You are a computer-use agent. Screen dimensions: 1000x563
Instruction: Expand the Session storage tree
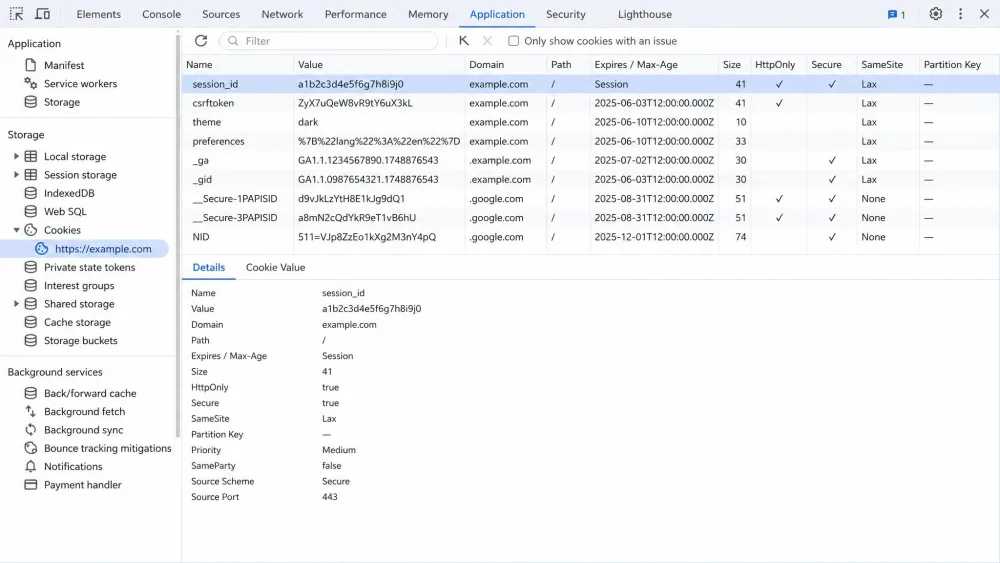[x=16, y=175]
